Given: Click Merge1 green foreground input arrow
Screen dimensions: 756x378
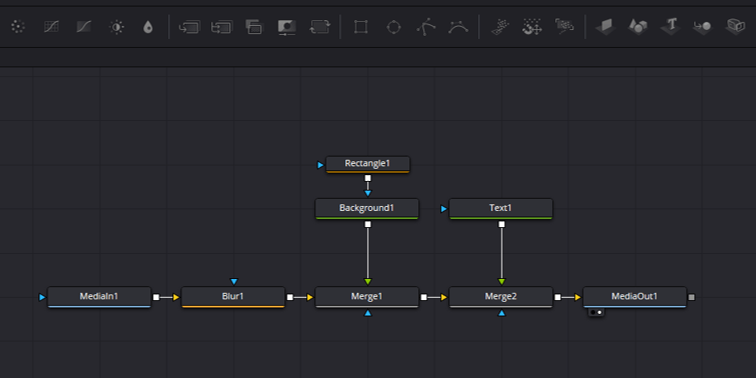Looking at the screenshot, I should [x=368, y=282].
